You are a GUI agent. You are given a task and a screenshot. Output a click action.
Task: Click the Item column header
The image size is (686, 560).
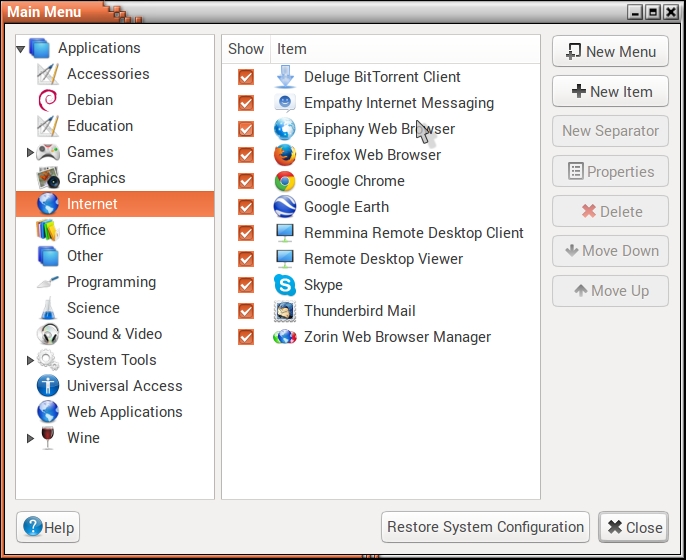(405, 49)
